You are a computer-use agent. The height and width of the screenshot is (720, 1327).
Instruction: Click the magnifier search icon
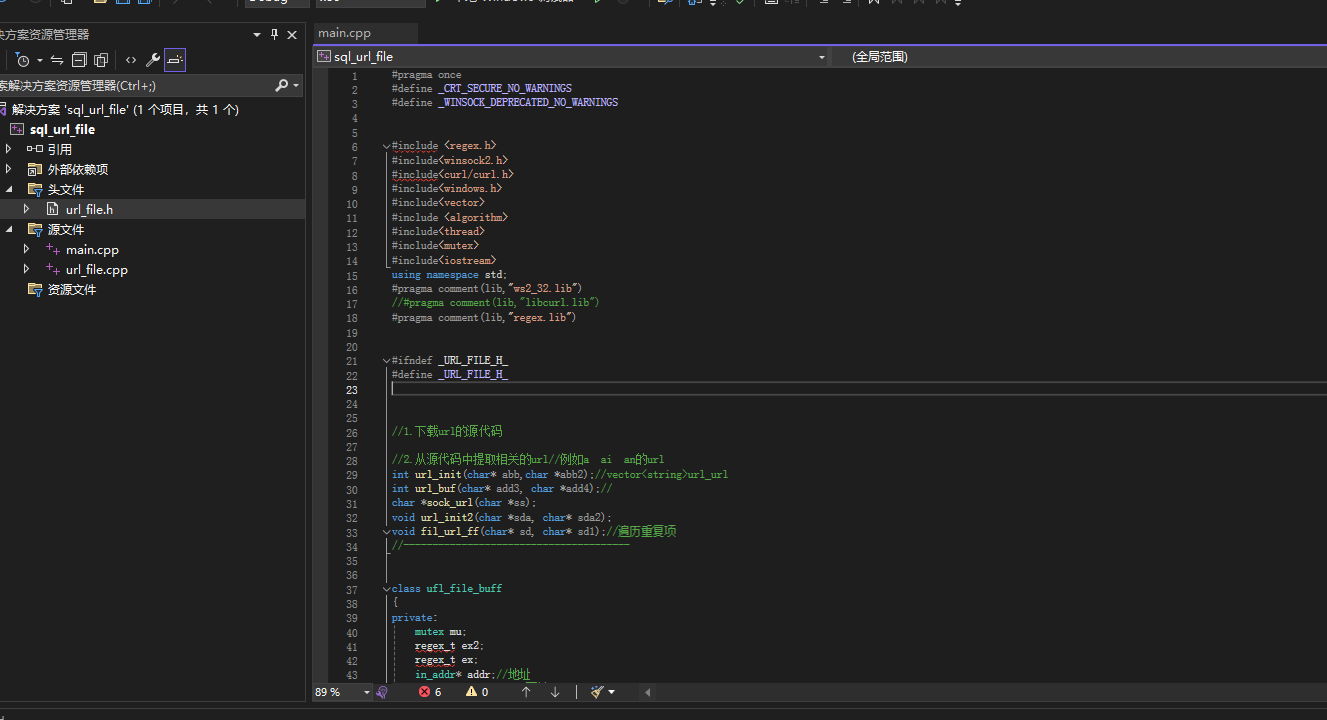point(282,86)
